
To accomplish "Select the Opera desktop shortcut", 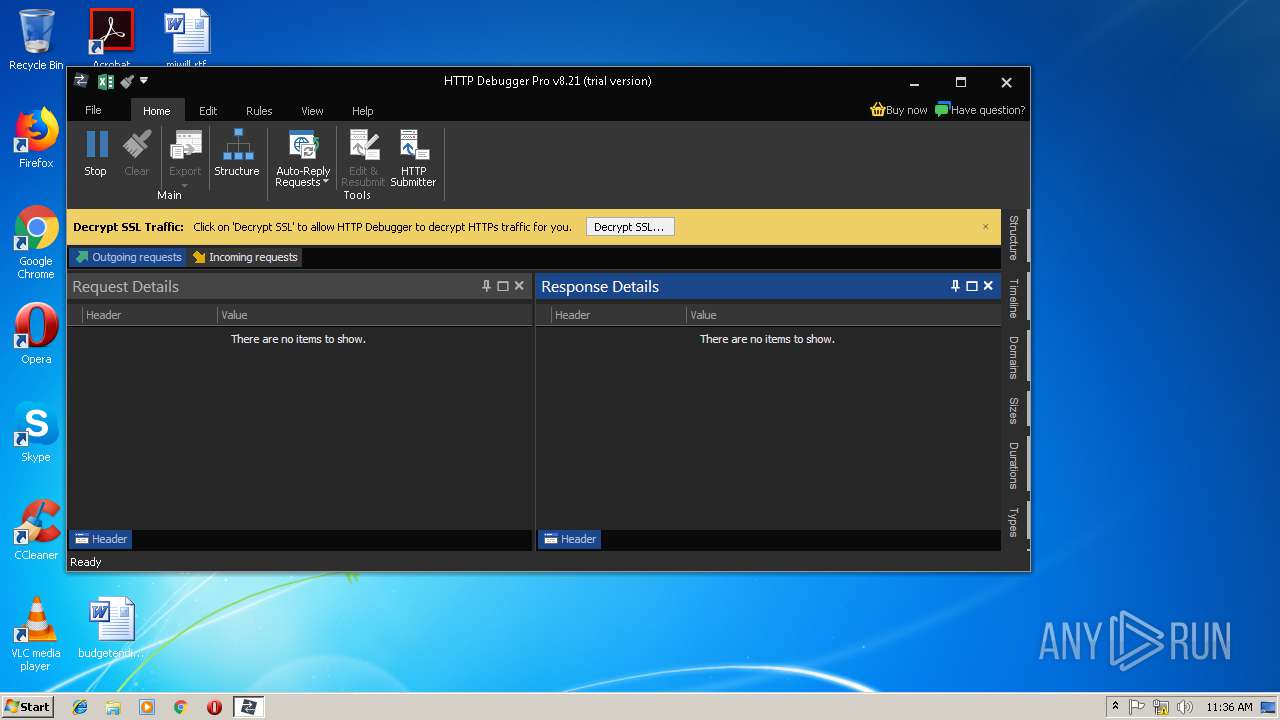I will [x=36, y=333].
